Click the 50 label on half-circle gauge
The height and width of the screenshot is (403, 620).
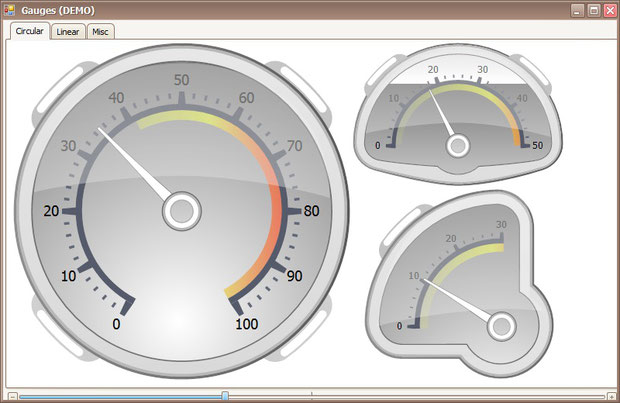(x=538, y=146)
